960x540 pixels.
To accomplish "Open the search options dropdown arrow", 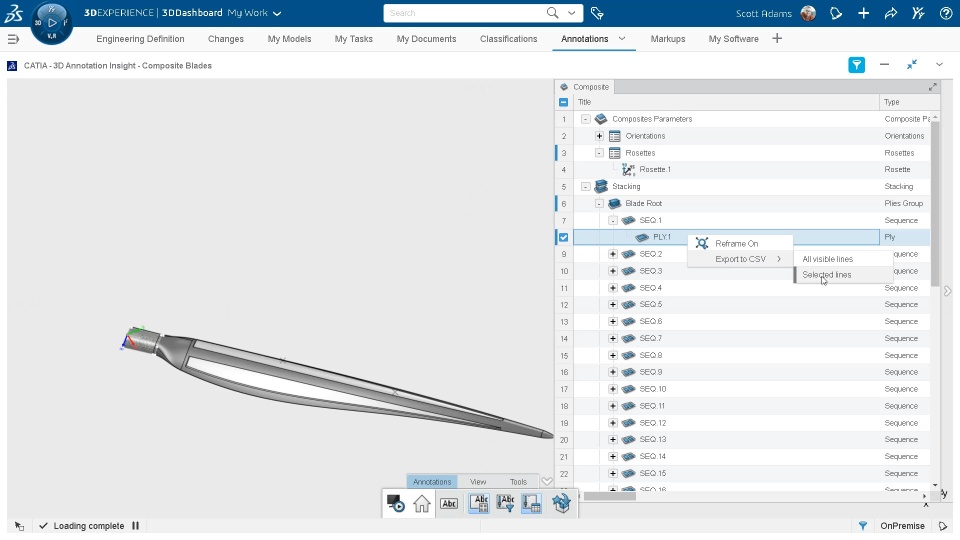I will [x=572, y=13].
